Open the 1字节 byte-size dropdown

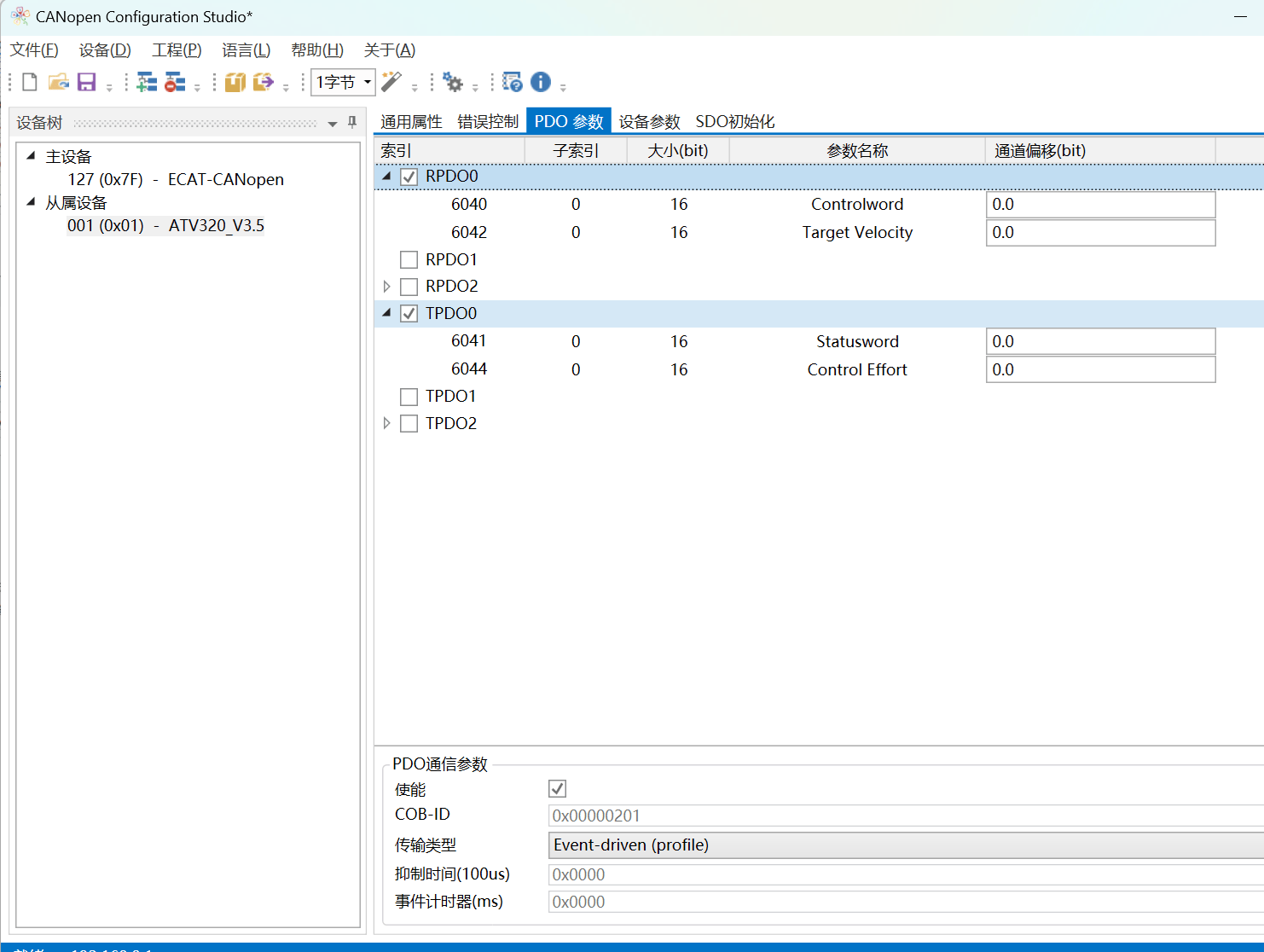pos(343,82)
